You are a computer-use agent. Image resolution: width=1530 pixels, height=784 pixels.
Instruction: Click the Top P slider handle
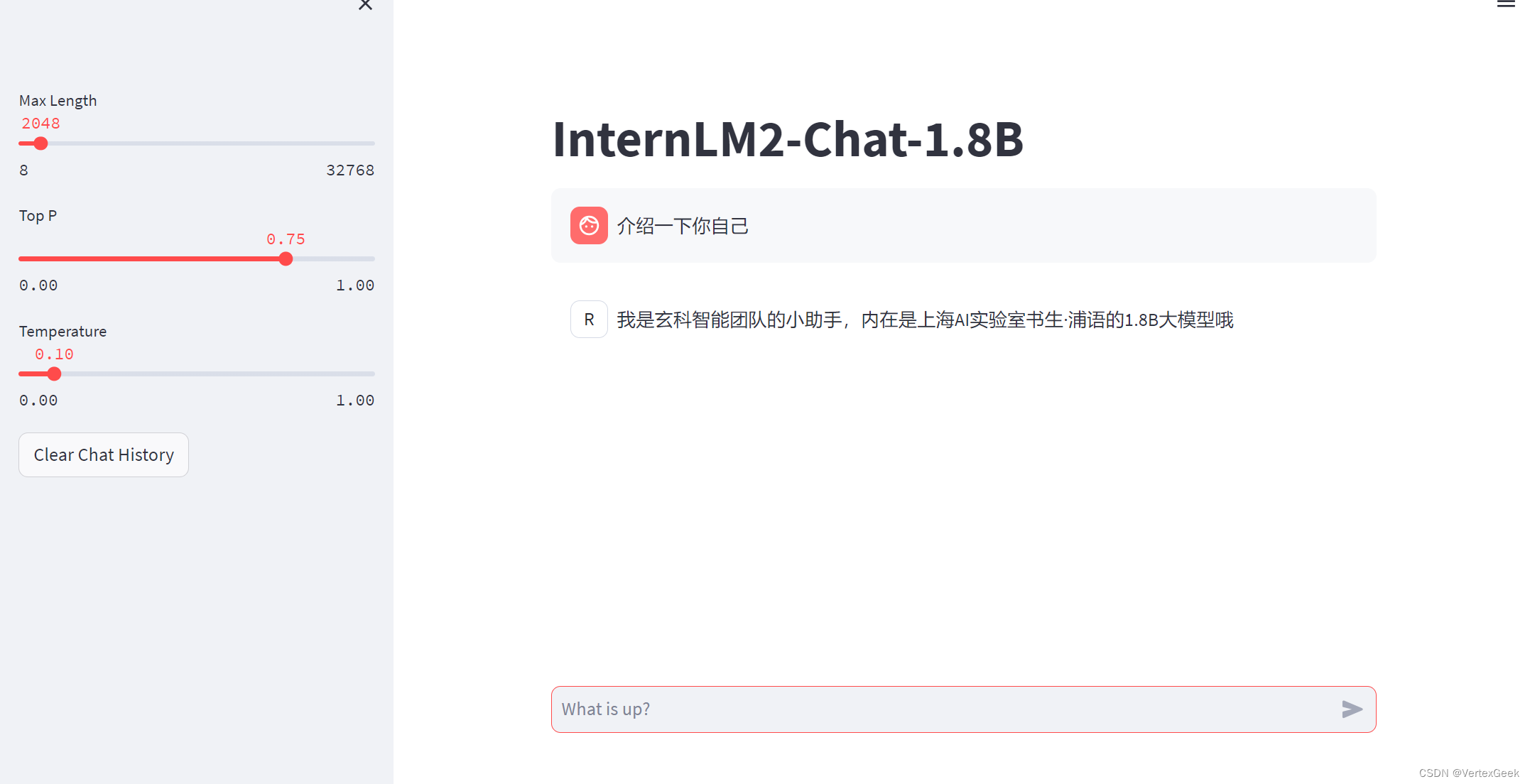[x=286, y=259]
